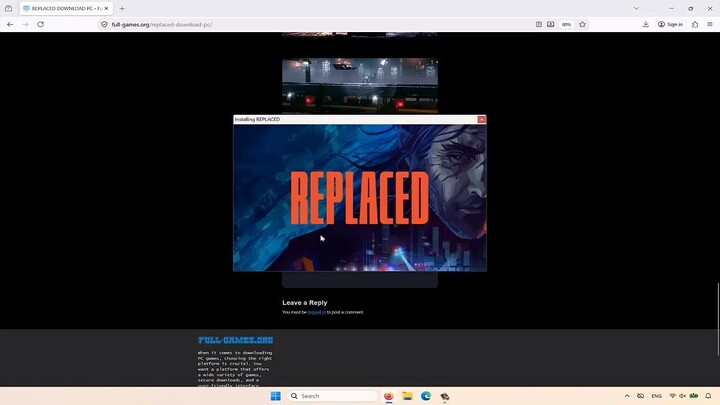Click the 80% zoom level indicator
Screen dimensions: 720x405
566,24
